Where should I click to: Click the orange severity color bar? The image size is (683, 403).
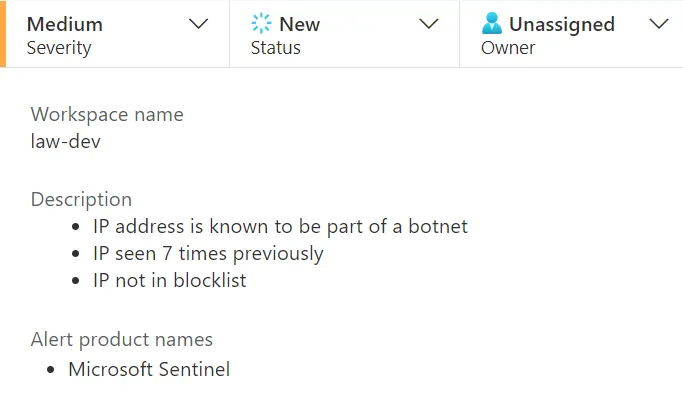pos(3,34)
